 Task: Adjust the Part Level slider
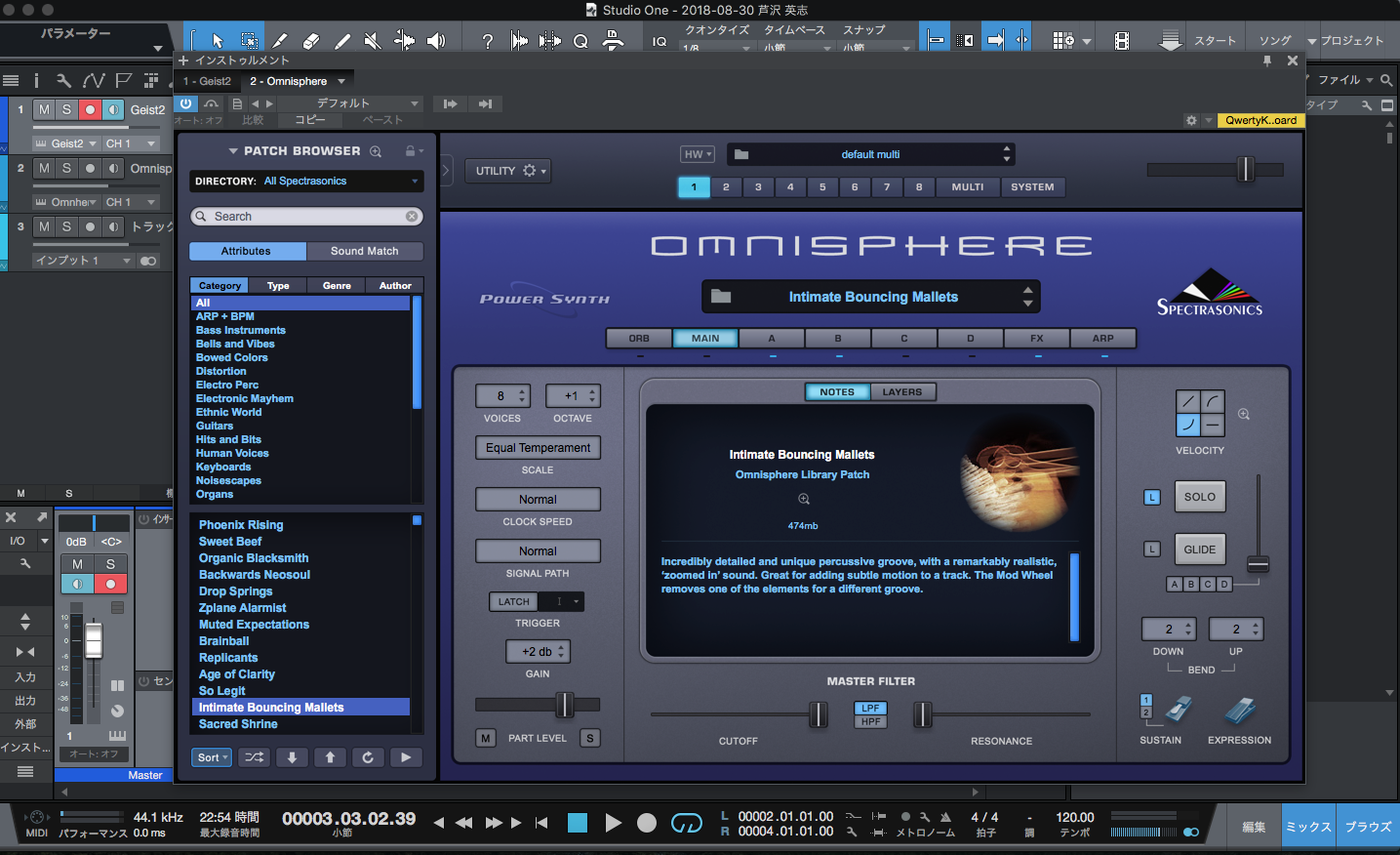564,705
